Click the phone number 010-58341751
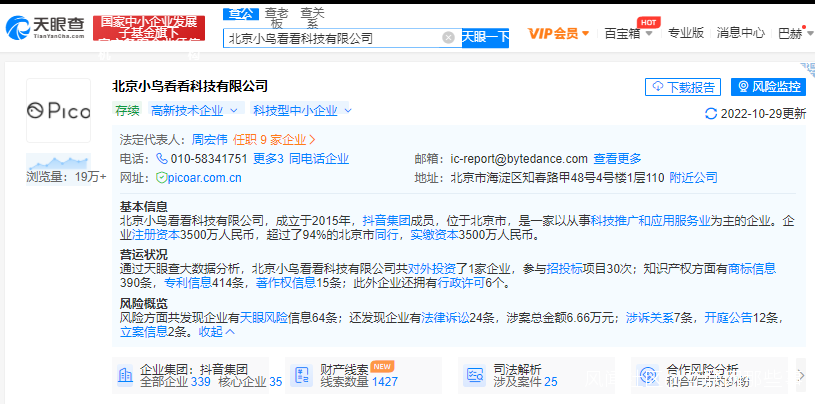The height and width of the screenshot is (404, 815). click(x=208, y=159)
